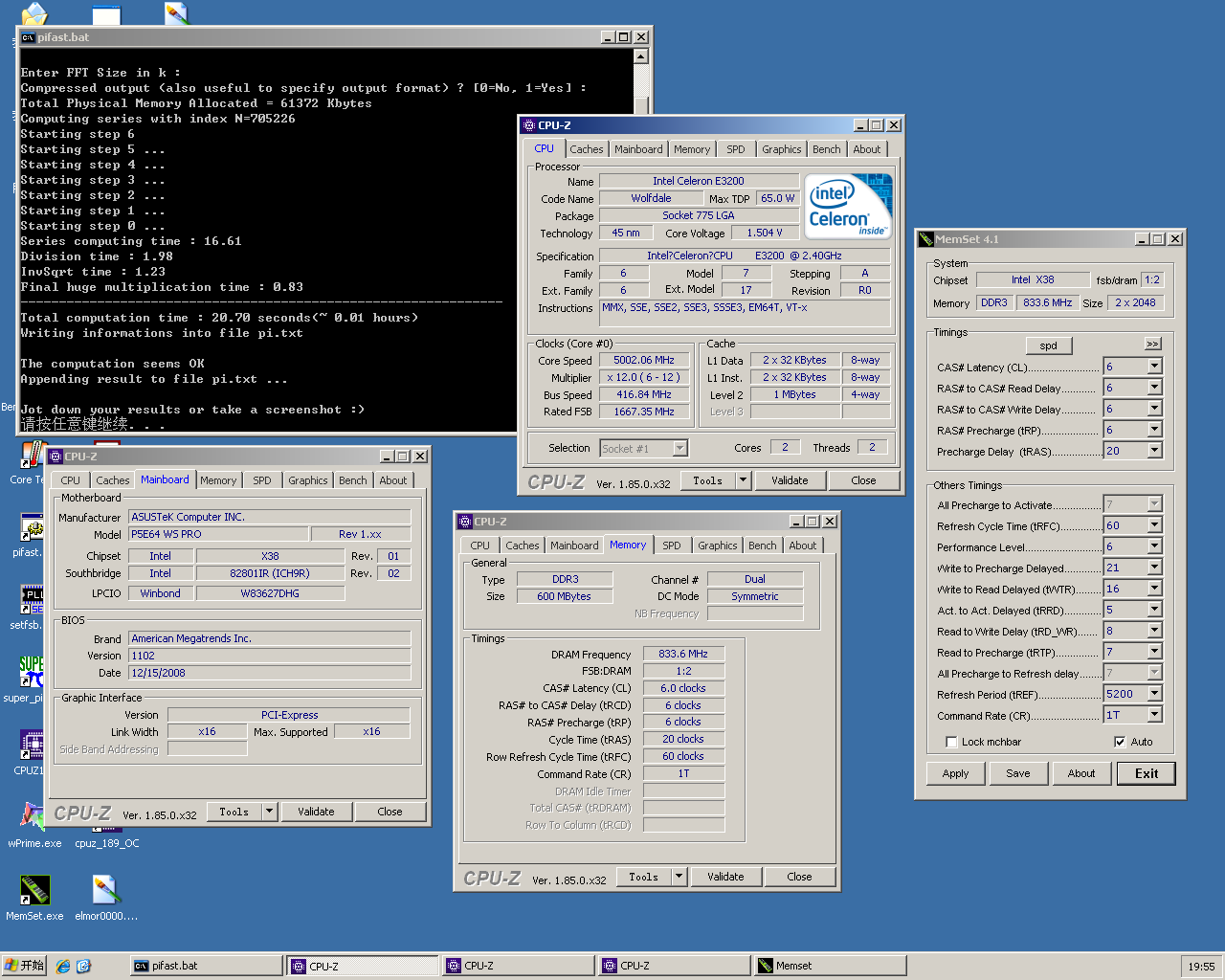Viewport: 1225px width, 980px height.
Task: Click CPU-Z Mainboard window title icon
Action: pos(56,457)
